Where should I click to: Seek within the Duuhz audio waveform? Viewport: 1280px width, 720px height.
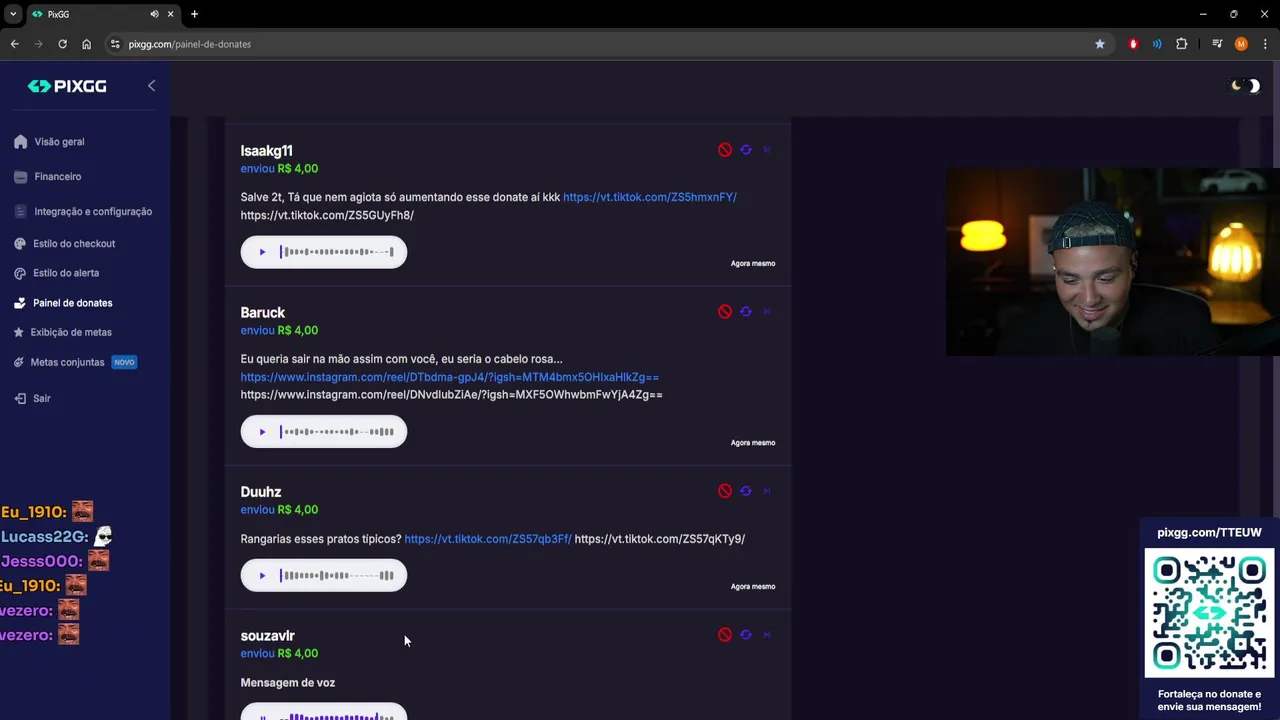pyautogui.click(x=337, y=575)
